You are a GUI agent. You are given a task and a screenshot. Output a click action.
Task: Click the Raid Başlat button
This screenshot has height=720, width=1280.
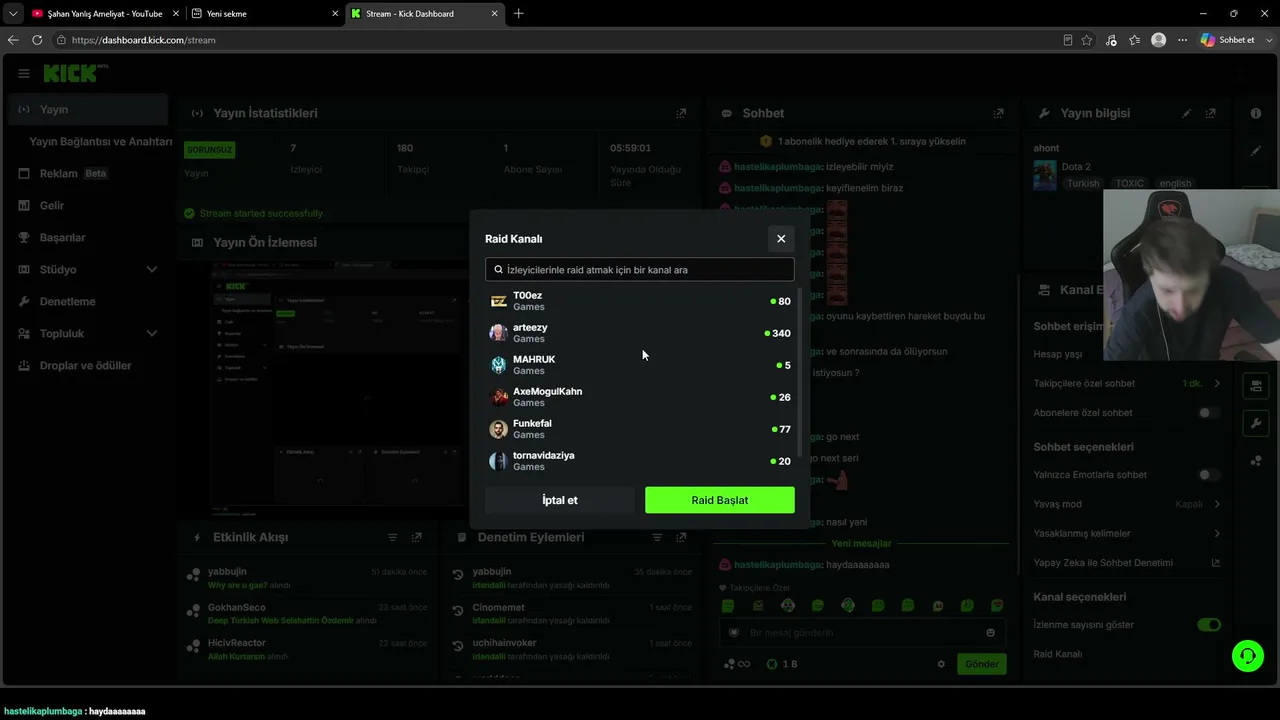(720, 500)
